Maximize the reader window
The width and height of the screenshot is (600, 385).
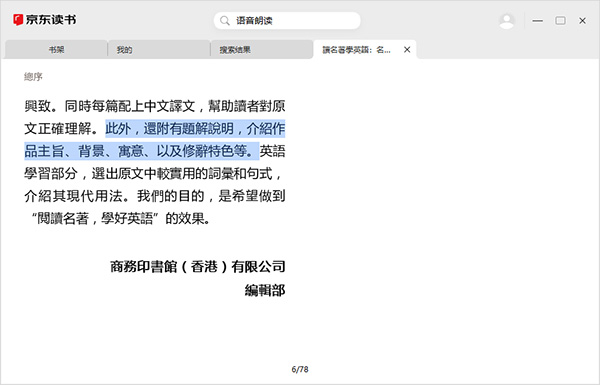point(560,21)
